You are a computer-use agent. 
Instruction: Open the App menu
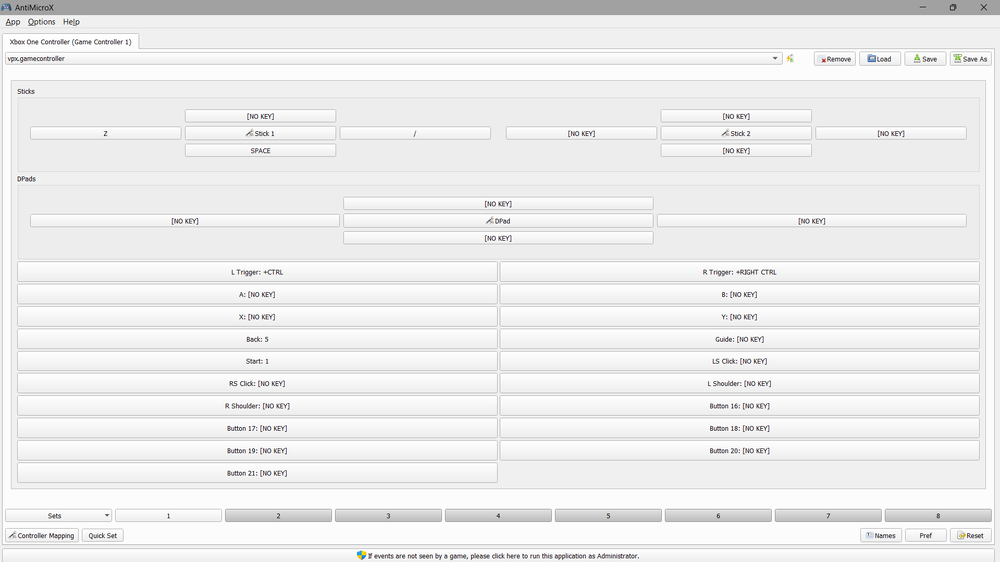pos(13,22)
